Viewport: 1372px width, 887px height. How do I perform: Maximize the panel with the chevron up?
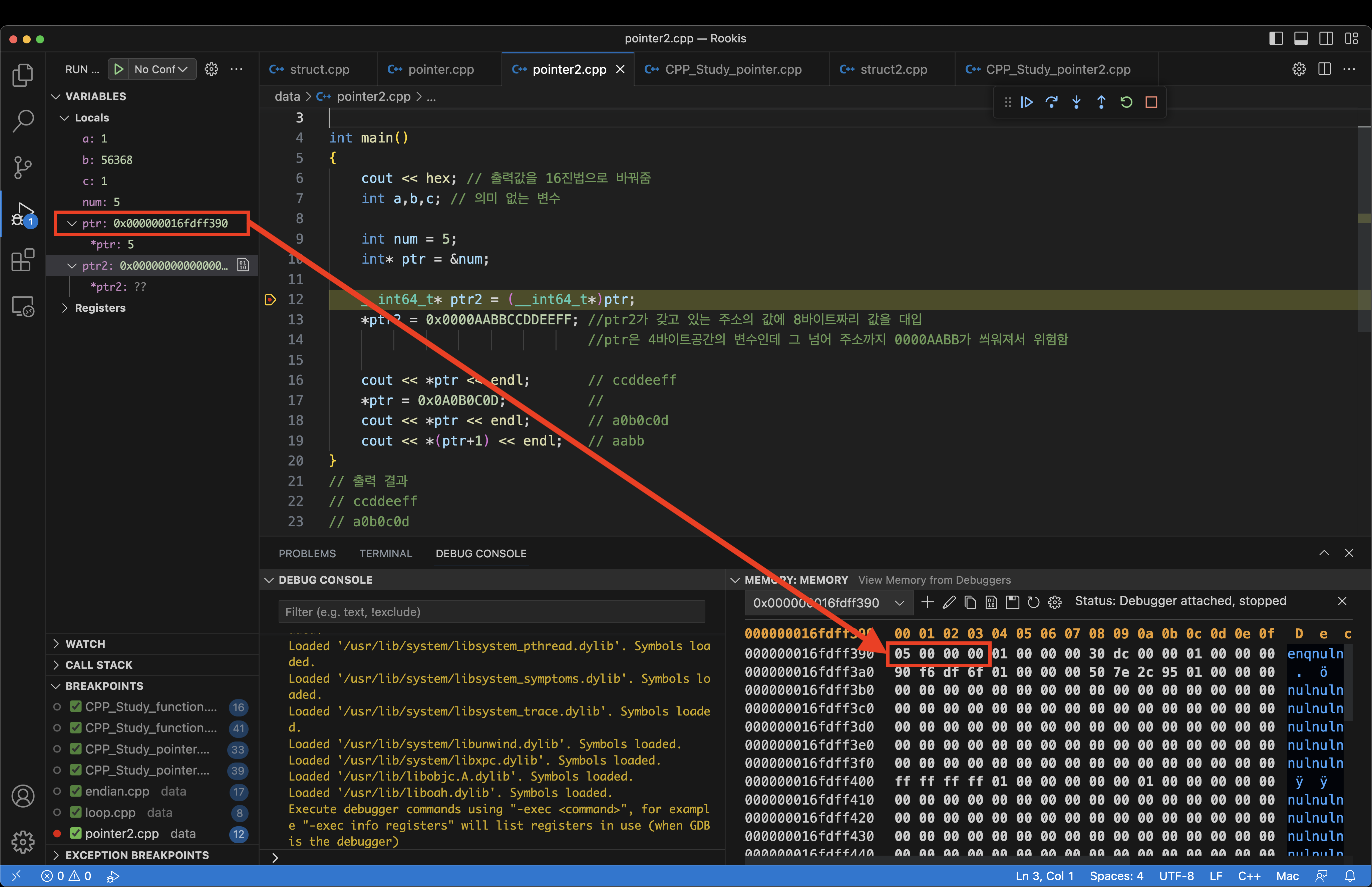(x=1324, y=553)
